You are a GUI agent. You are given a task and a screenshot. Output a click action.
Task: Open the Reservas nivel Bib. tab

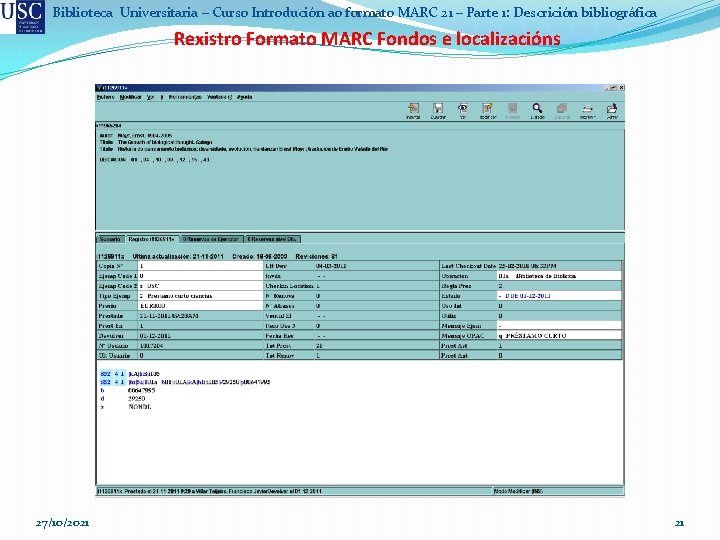[272, 239]
